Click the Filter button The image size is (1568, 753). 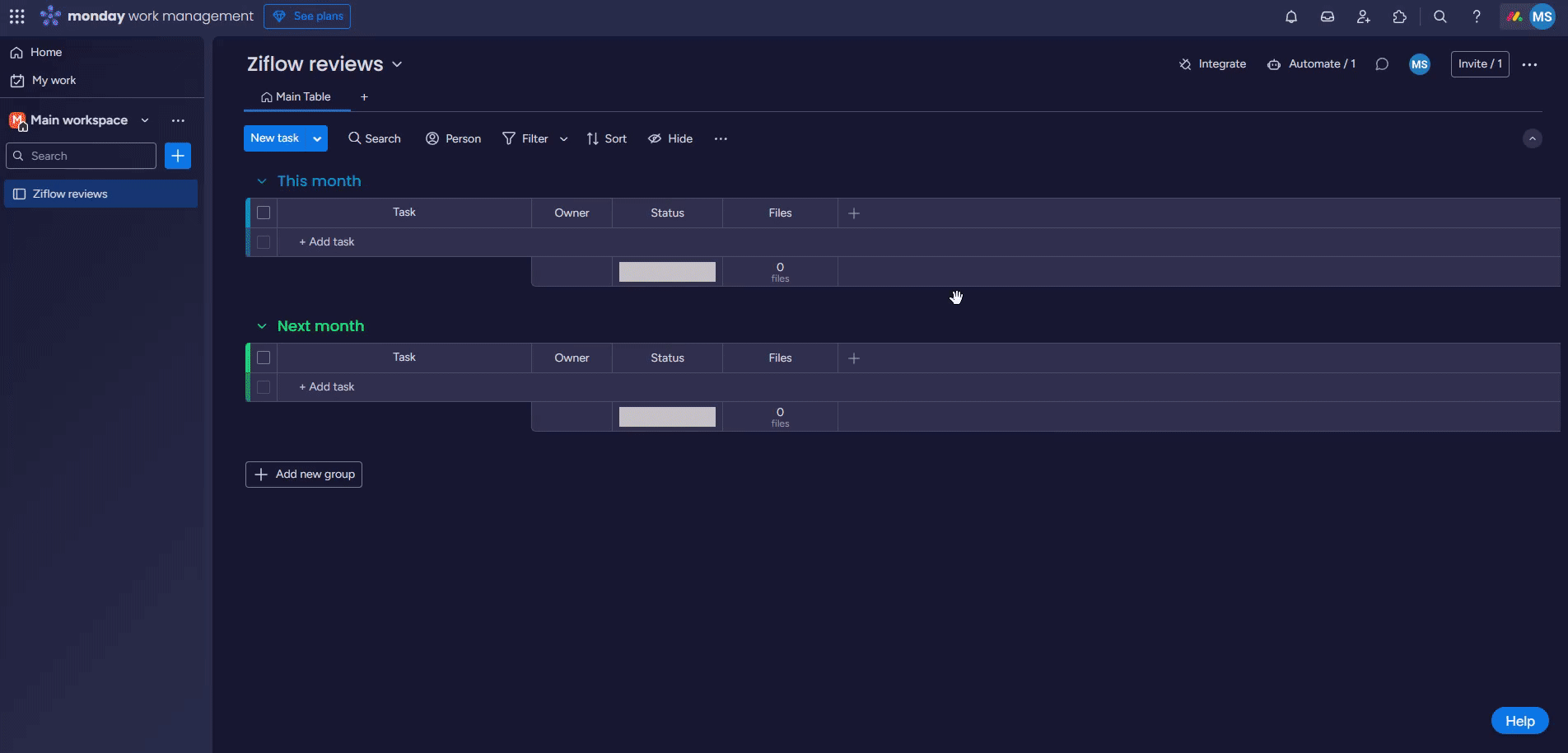[525, 138]
